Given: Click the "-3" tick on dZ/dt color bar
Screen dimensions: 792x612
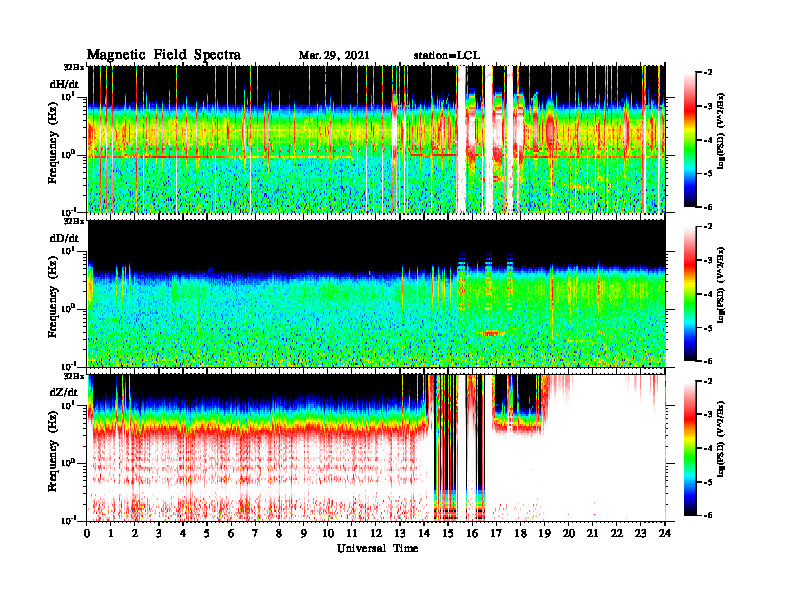Looking at the screenshot, I should (x=708, y=414).
